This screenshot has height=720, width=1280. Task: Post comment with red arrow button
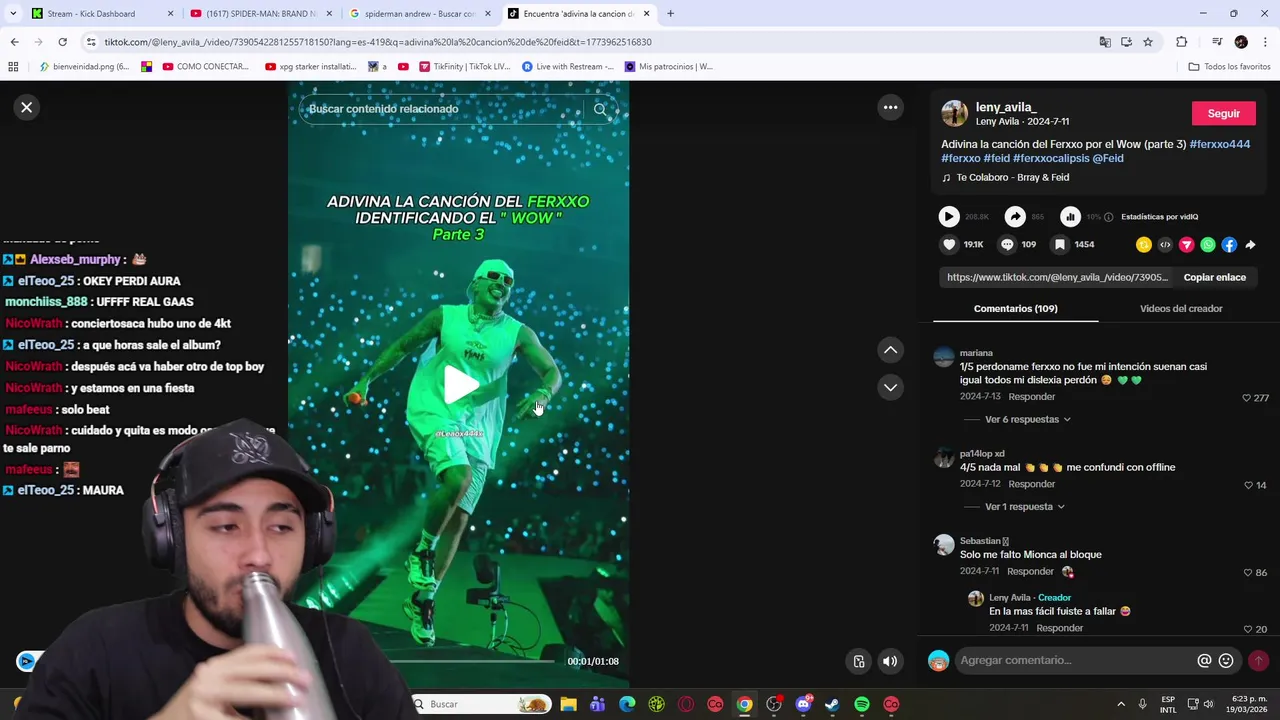click(x=1258, y=660)
